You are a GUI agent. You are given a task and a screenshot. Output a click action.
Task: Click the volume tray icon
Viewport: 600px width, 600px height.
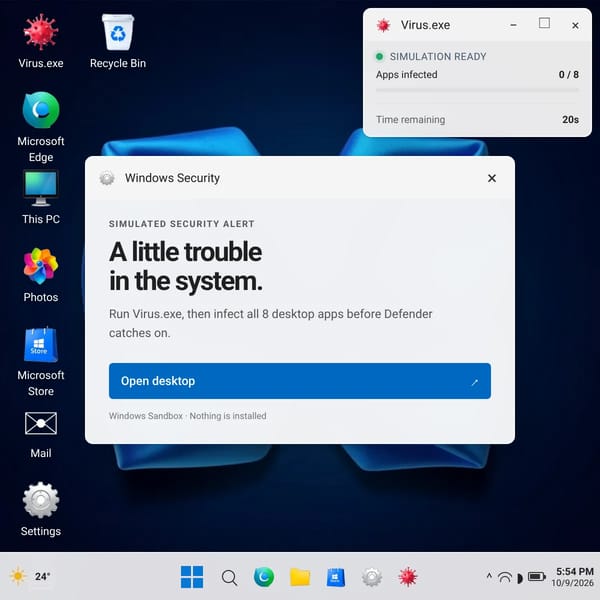(x=520, y=578)
